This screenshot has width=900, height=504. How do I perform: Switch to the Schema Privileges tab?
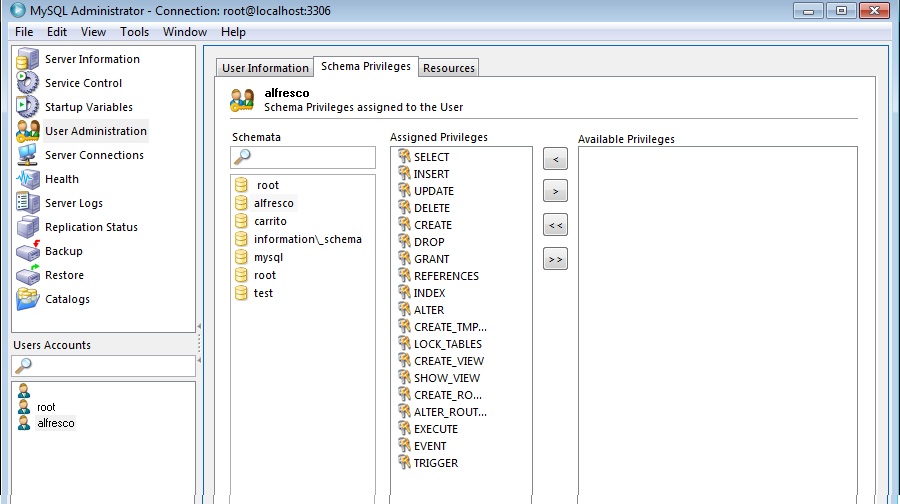366,66
